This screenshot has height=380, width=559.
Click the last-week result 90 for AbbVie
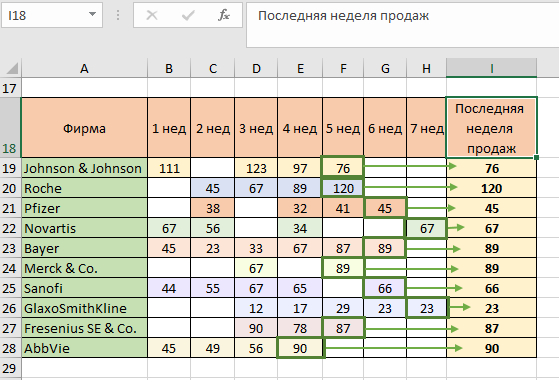click(x=492, y=348)
